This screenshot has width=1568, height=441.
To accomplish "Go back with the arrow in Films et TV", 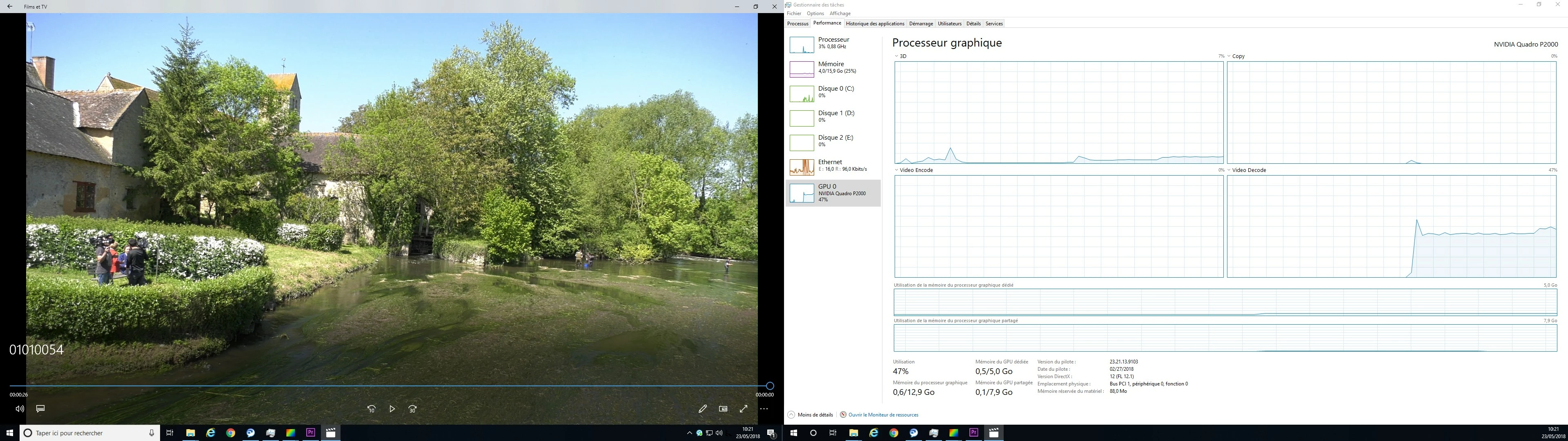I will click(x=10, y=7).
